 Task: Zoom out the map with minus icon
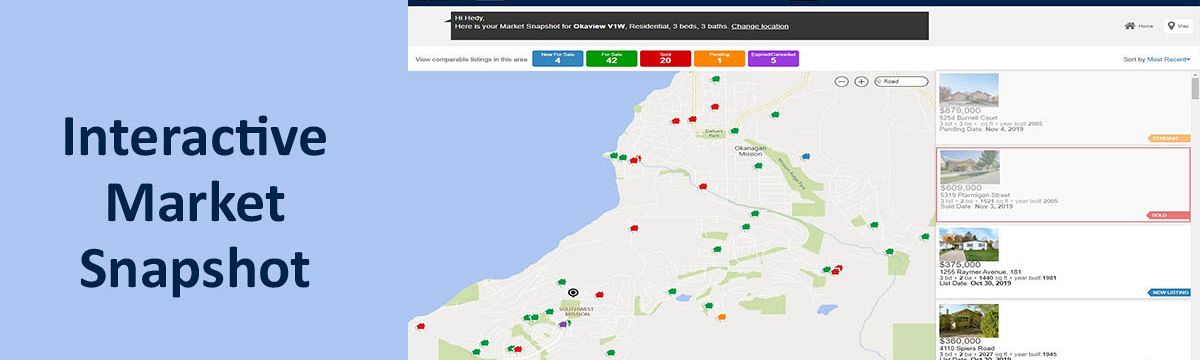click(842, 81)
